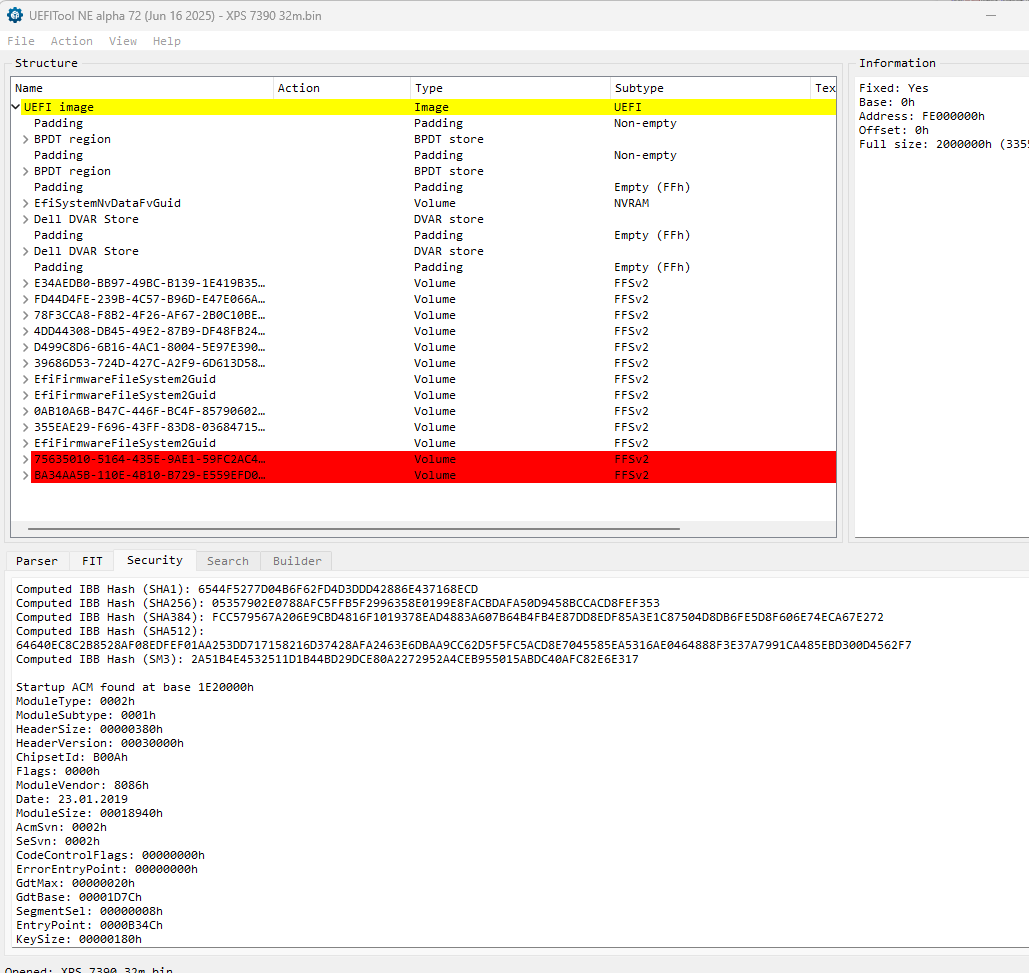Open the File menu
The width and height of the screenshot is (1029, 973).
pyautogui.click(x=21, y=41)
